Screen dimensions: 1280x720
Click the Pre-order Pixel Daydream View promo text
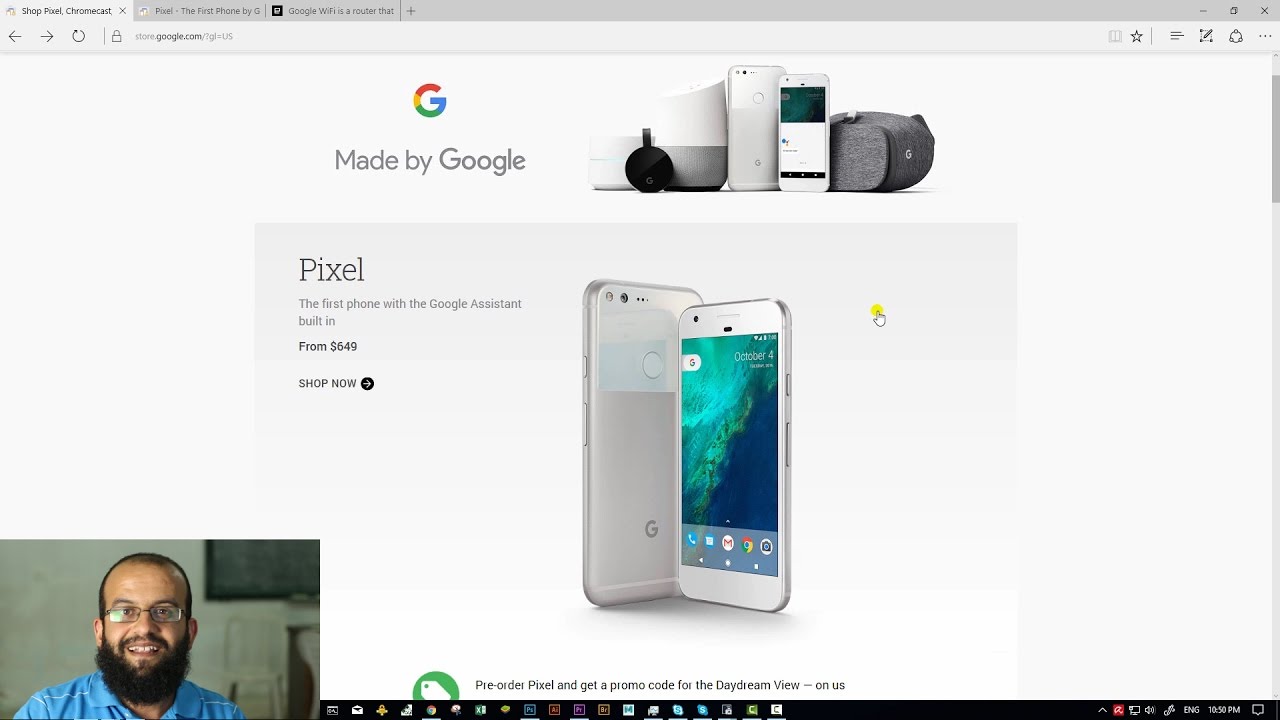click(660, 685)
